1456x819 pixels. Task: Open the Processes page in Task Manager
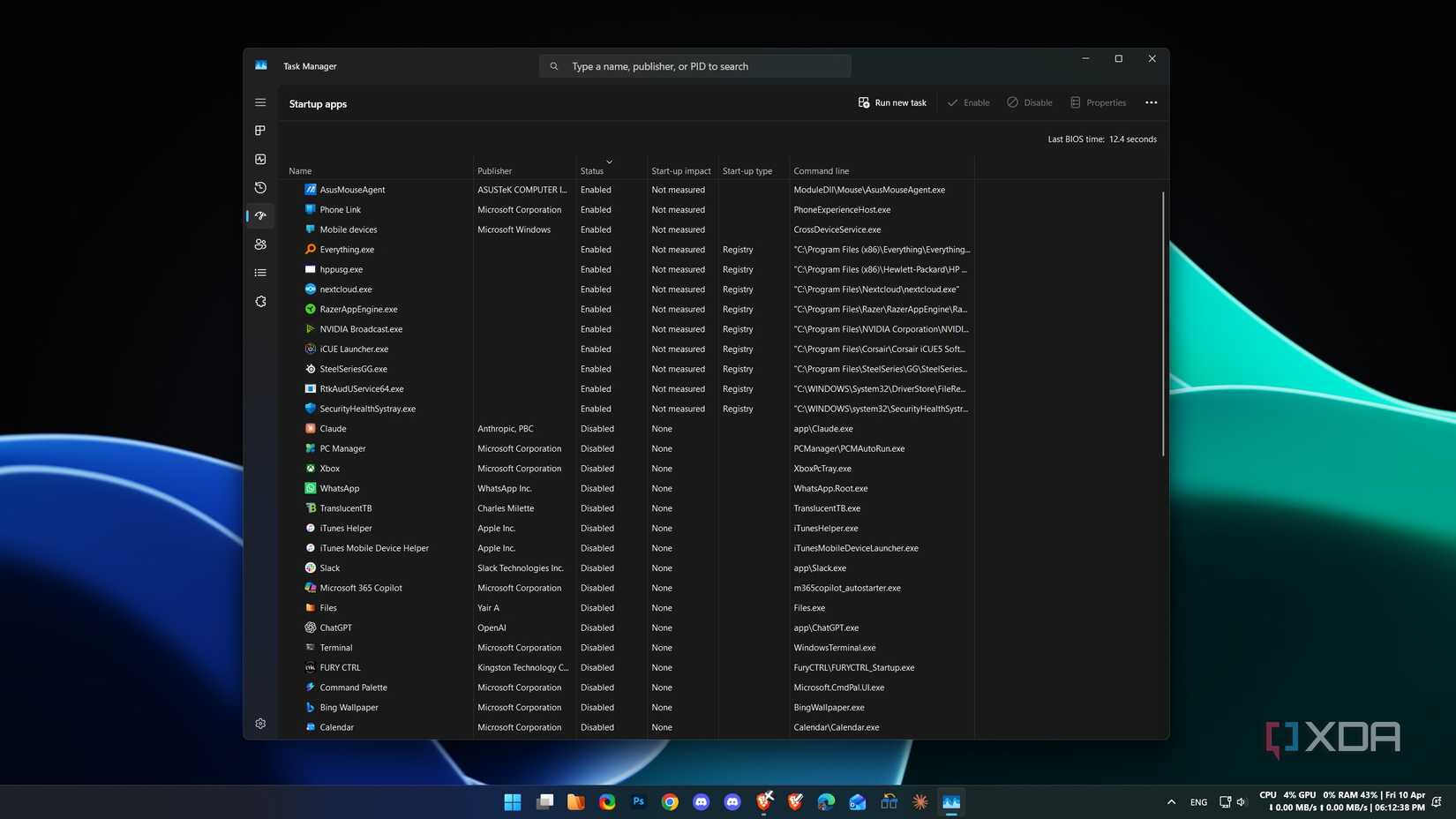260,131
